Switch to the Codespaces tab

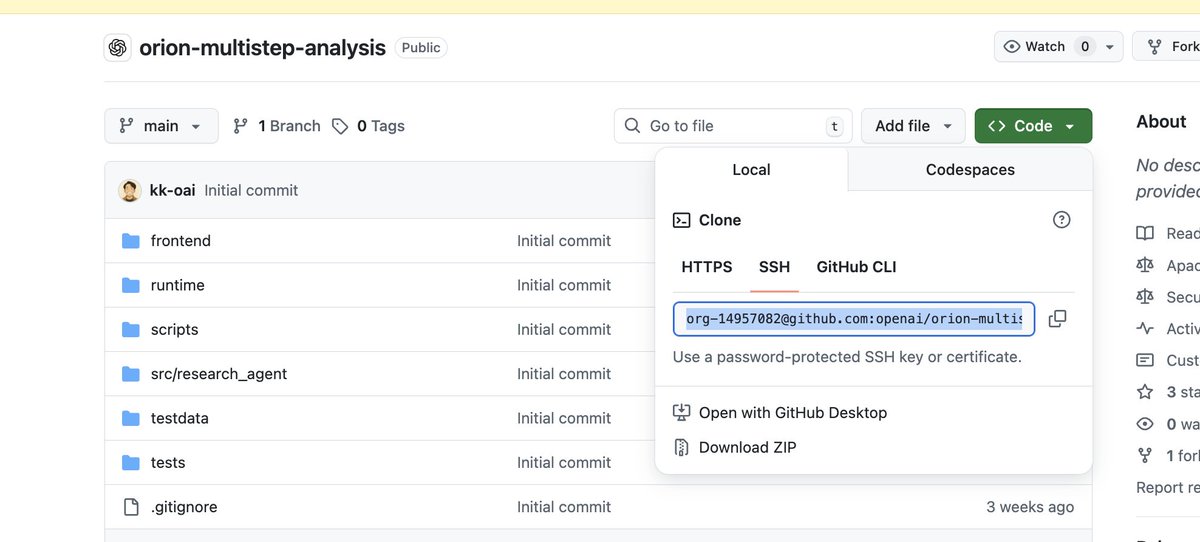[970, 170]
